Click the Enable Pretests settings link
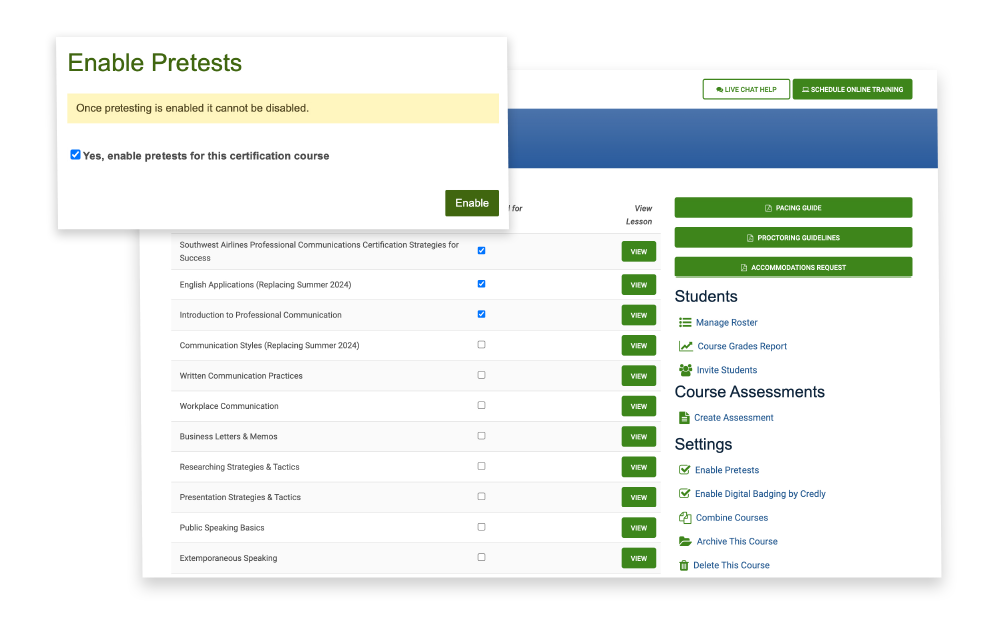This screenshot has width=1000, height=620. coord(726,470)
